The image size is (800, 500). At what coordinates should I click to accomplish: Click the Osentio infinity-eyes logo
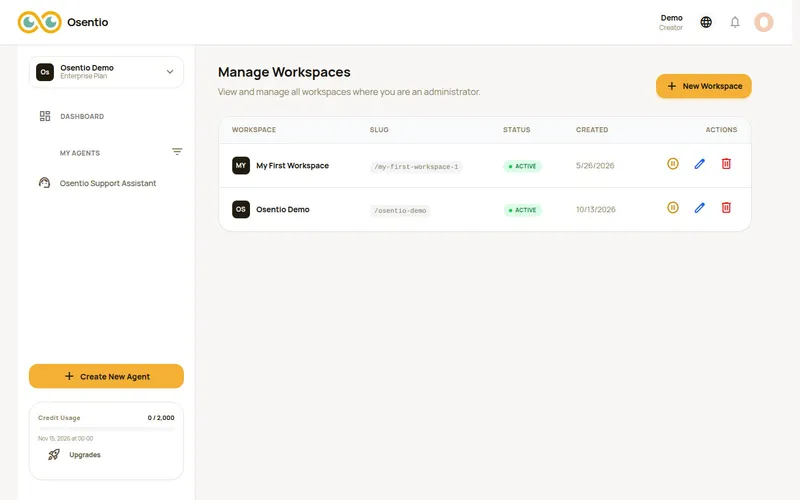[39, 22]
